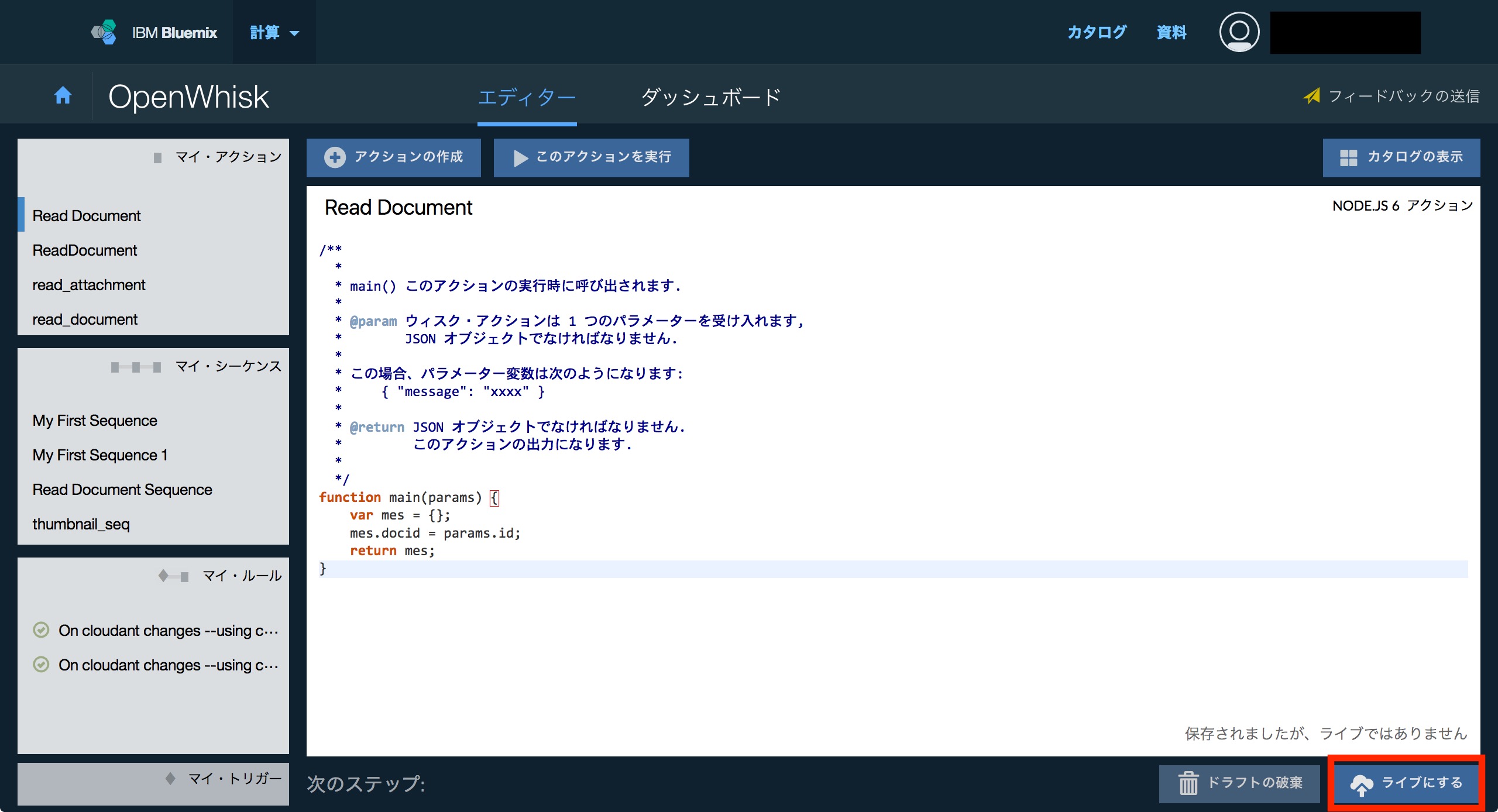Viewport: 1498px width, 812px height.
Task: Click the フィードバックの送信 paper plane icon
Action: tap(1312, 96)
